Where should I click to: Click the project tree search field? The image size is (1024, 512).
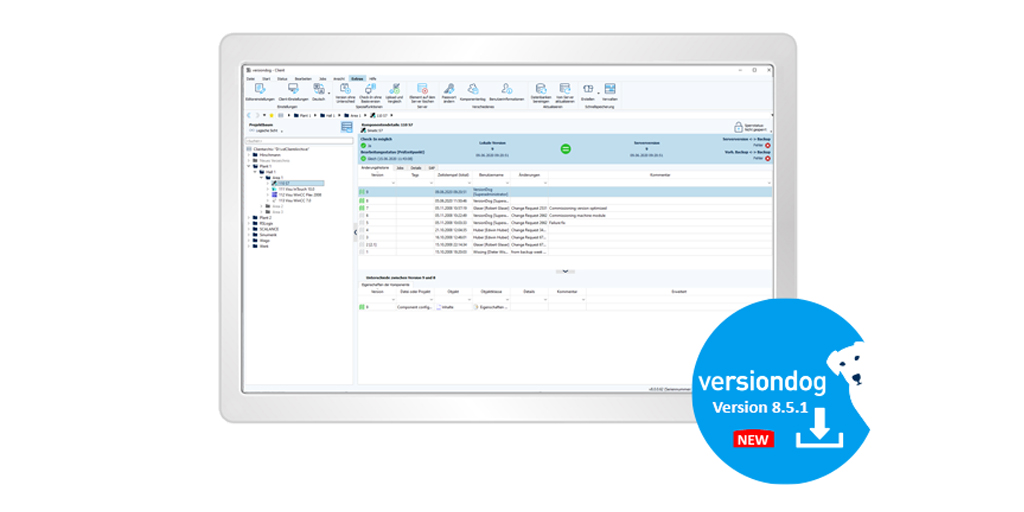click(299, 140)
